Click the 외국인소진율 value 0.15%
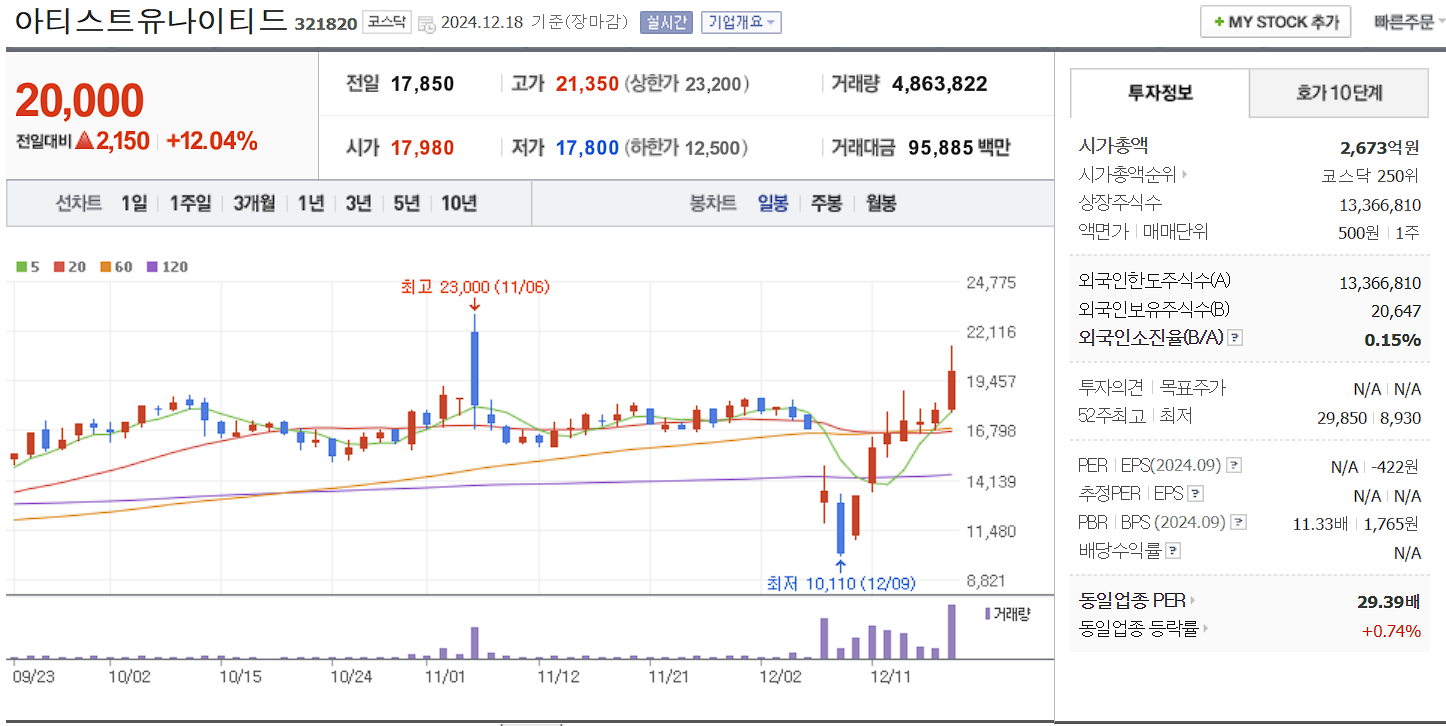The height and width of the screenshot is (726, 1446). [1392, 340]
